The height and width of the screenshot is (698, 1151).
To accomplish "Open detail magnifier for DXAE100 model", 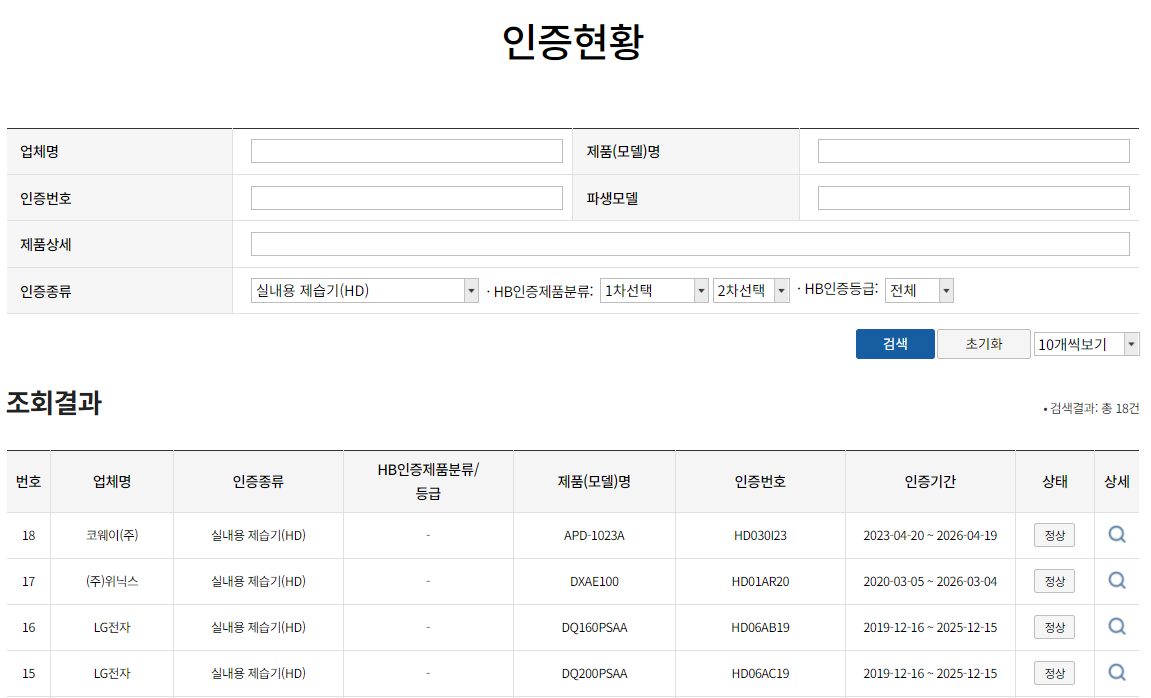I will click(1117, 580).
